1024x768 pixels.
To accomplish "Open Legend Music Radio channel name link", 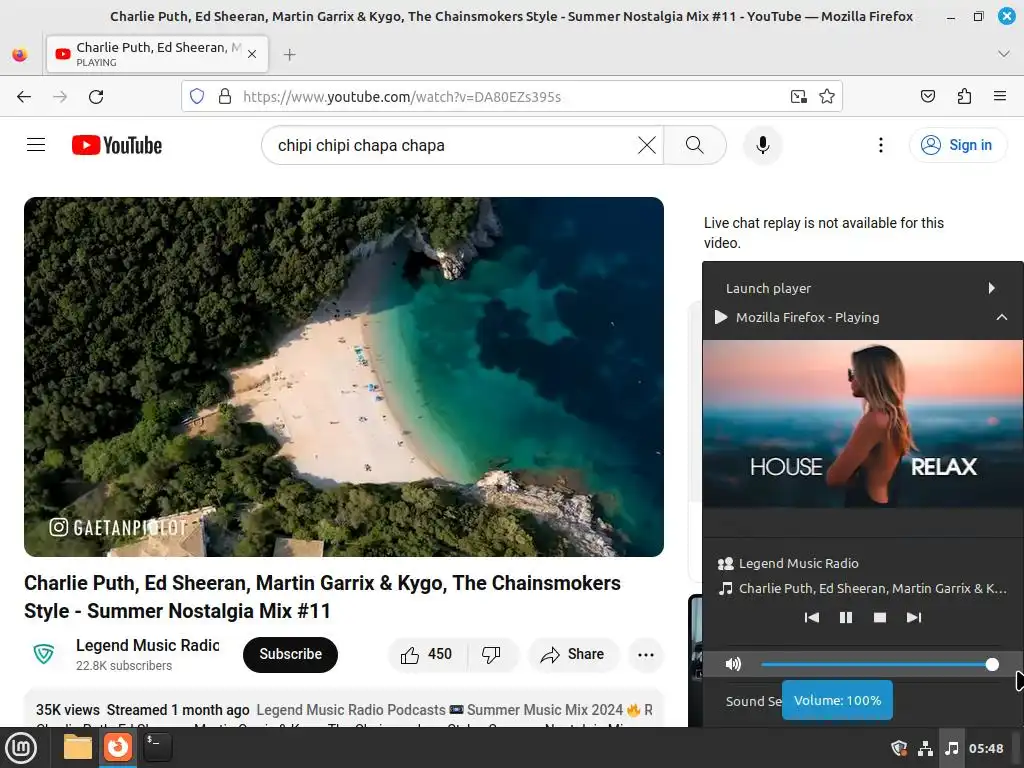I will (148, 645).
